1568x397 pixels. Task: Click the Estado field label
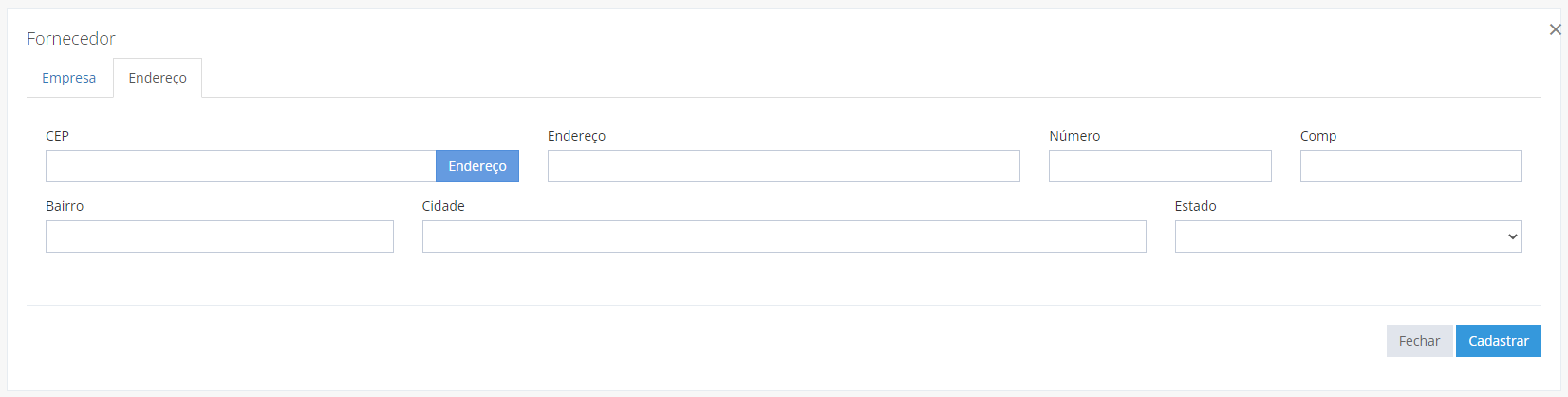1195,206
